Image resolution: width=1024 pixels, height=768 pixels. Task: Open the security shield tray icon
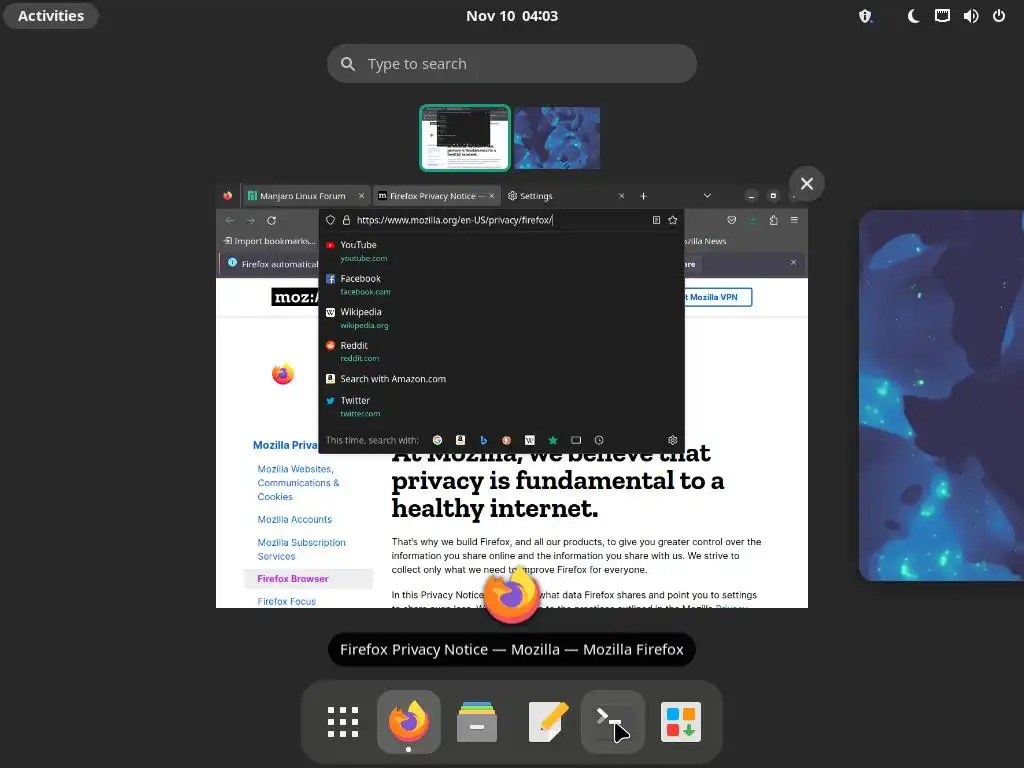pyautogui.click(x=865, y=16)
